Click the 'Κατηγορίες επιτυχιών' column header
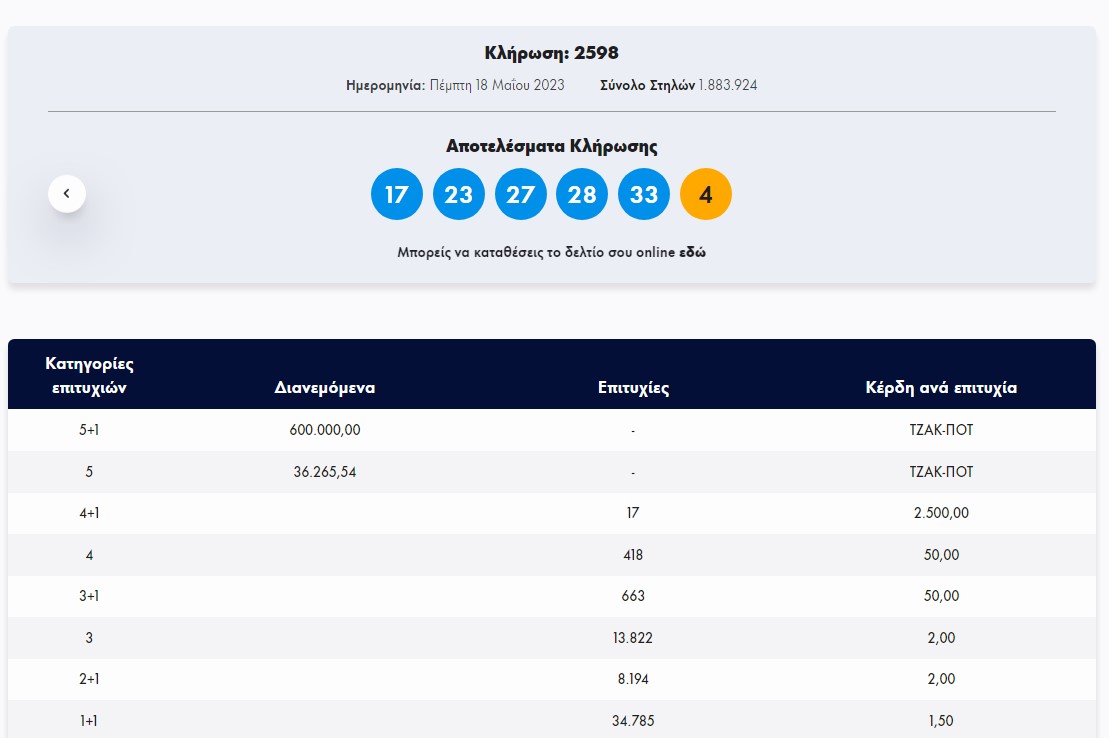The image size is (1109, 738). [89, 375]
